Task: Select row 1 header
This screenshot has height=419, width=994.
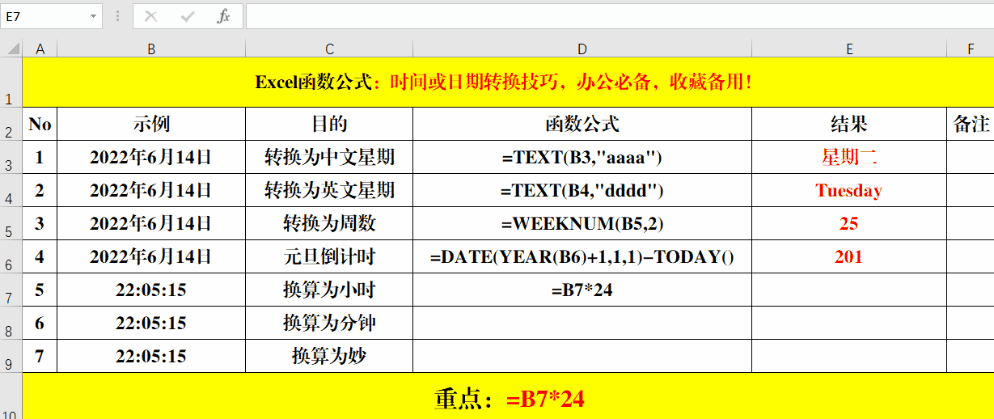Action: coord(11,82)
